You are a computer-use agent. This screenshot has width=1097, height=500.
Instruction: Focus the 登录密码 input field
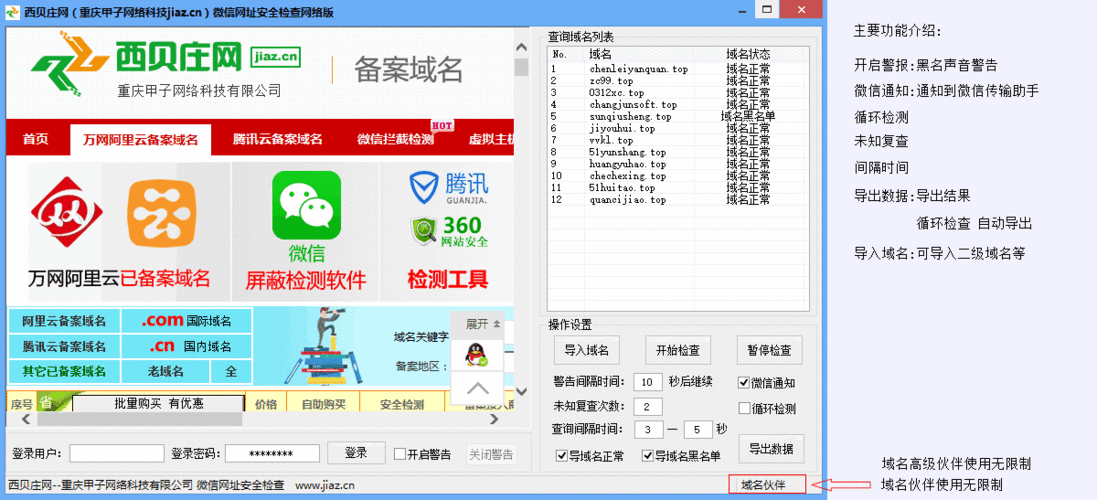pyautogui.click(x=272, y=454)
